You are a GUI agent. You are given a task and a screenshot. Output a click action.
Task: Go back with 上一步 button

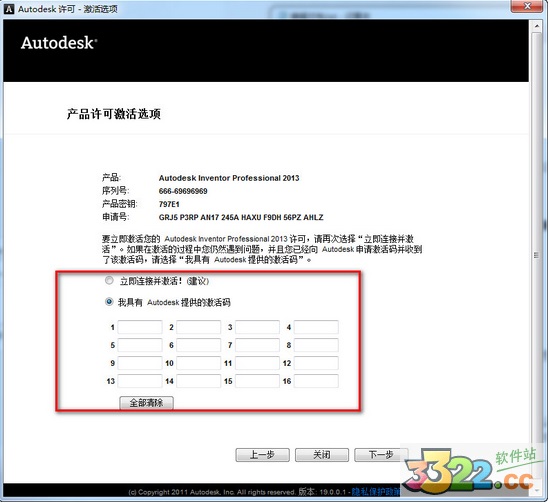click(262, 455)
